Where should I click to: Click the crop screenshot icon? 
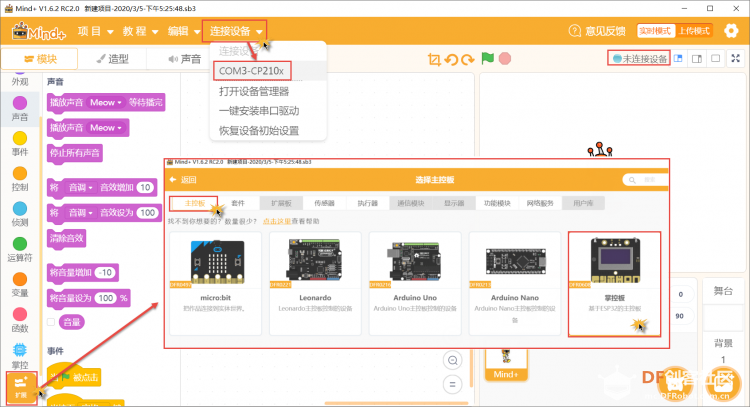pos(434,59)
